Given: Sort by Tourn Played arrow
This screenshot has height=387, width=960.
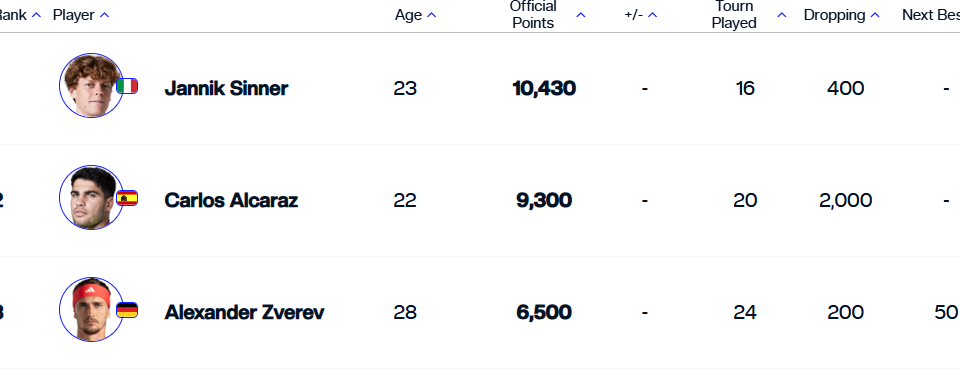Looking at the screenshot, I should pos(782,15).
